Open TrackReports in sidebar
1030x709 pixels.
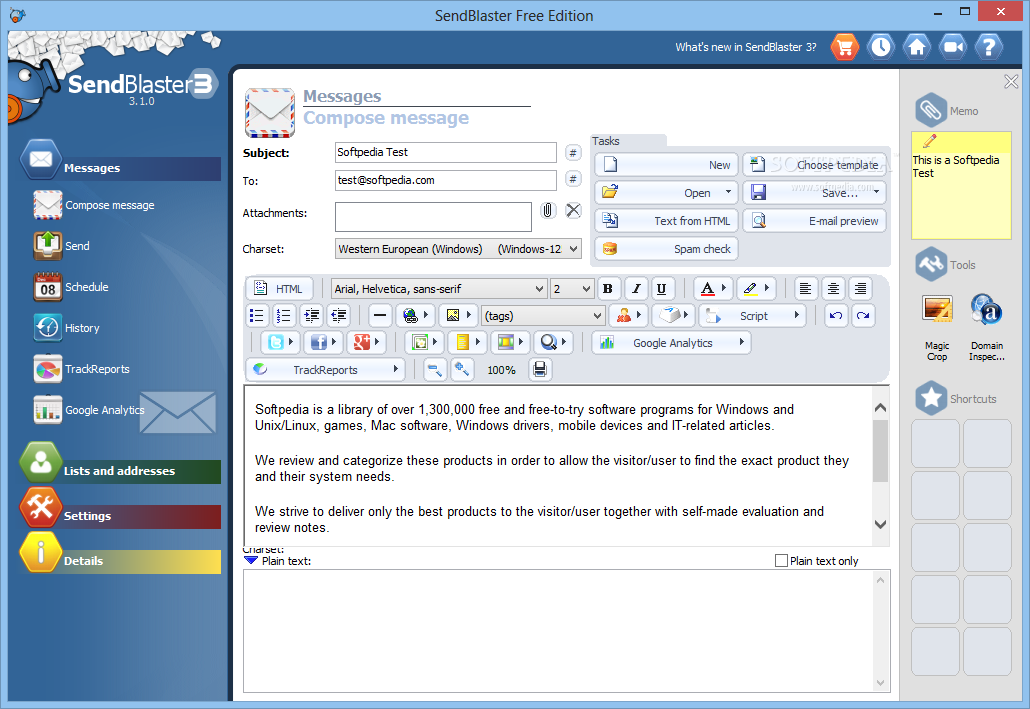click(x=82, y=369)
